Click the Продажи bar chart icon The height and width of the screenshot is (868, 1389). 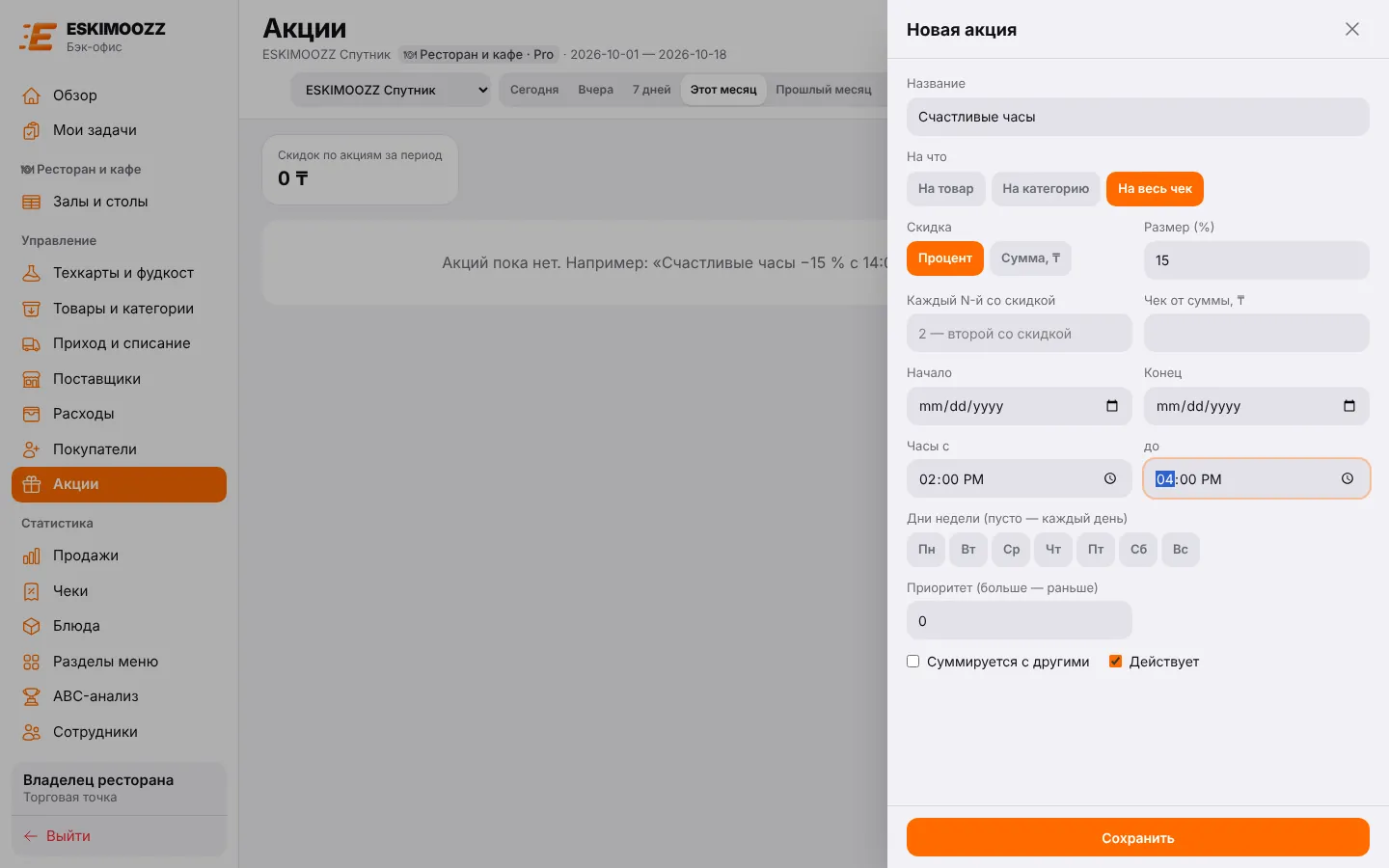click(x=32, y=556)
